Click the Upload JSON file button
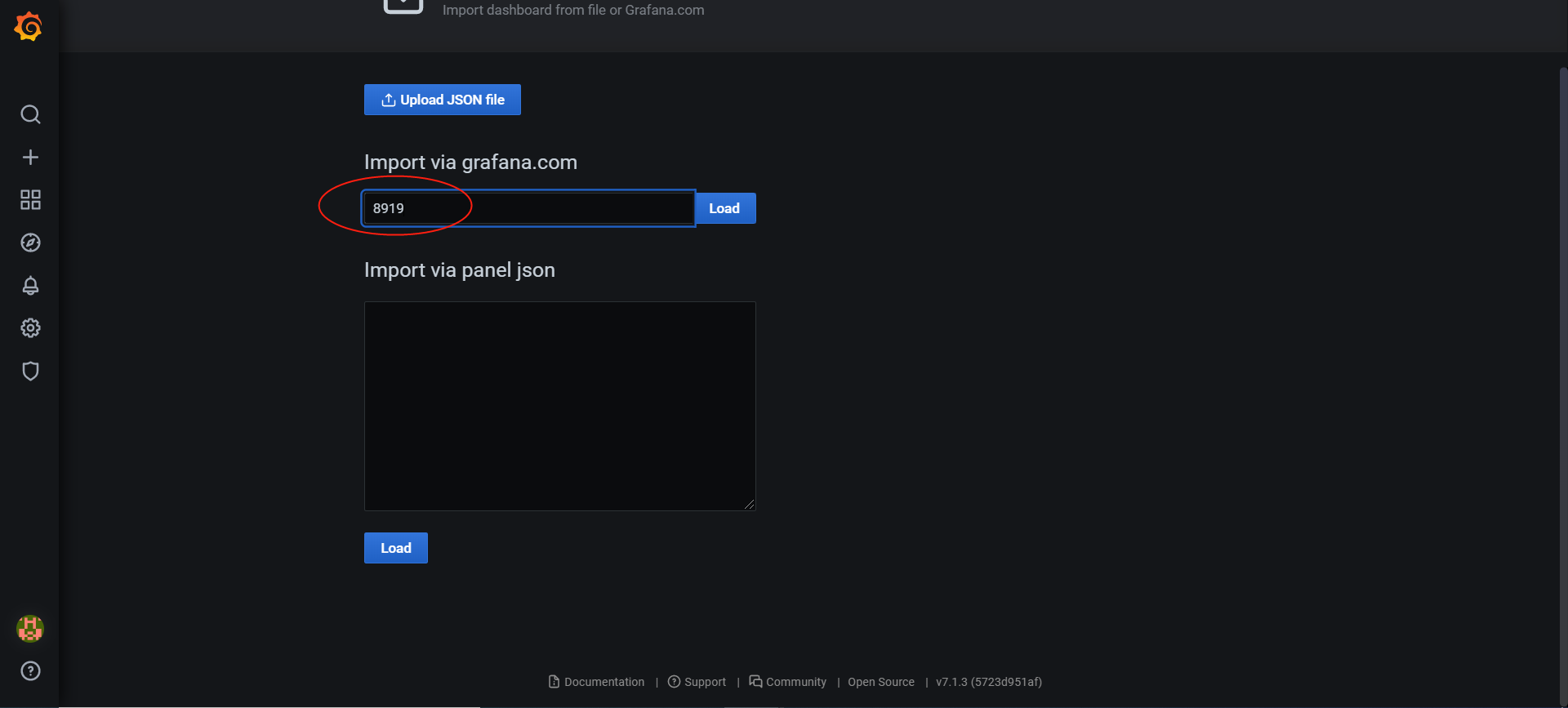The image size is (1568, 708). tap(443, 100)
